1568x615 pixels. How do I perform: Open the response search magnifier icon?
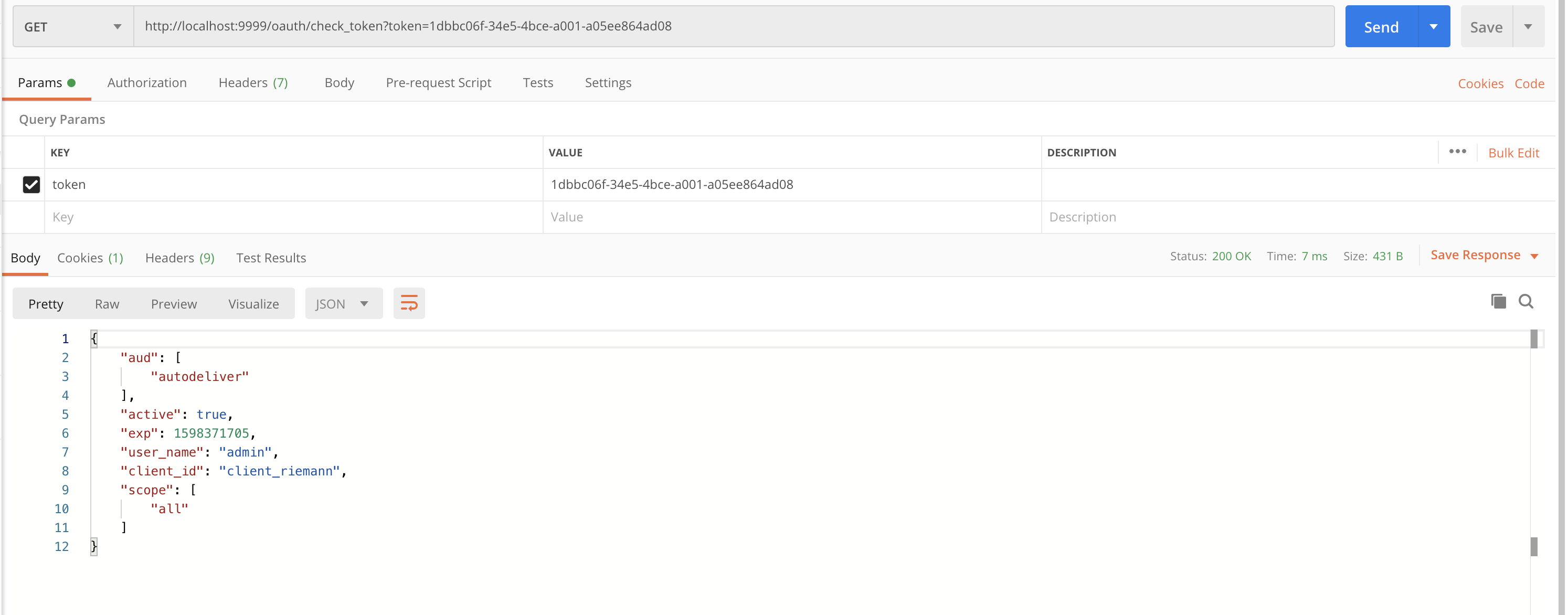click(1525, 301)
